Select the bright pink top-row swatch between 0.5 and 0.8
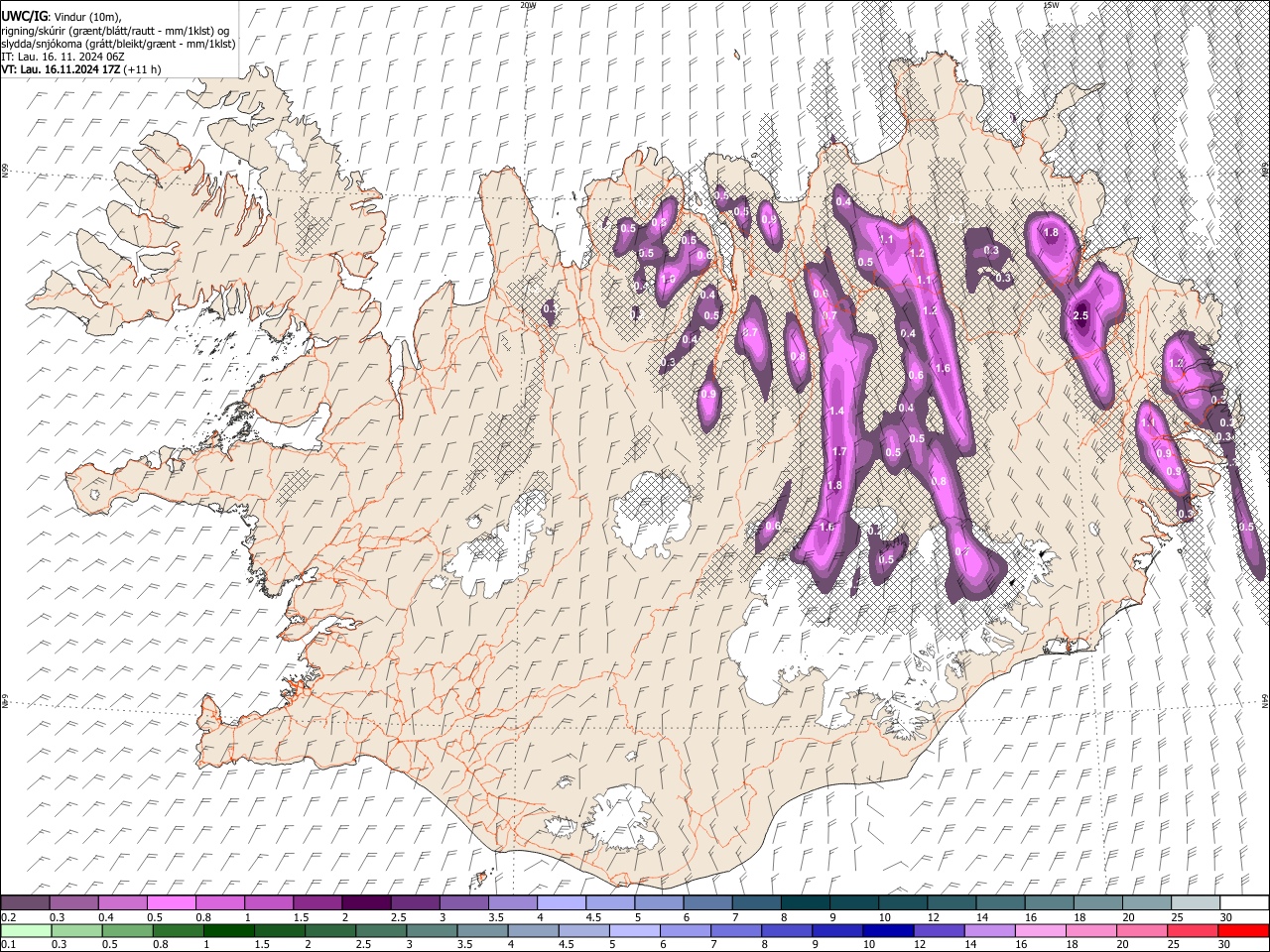Image resolution: width=1270 pixels, height=952 pixels. [x=171, y=902]
